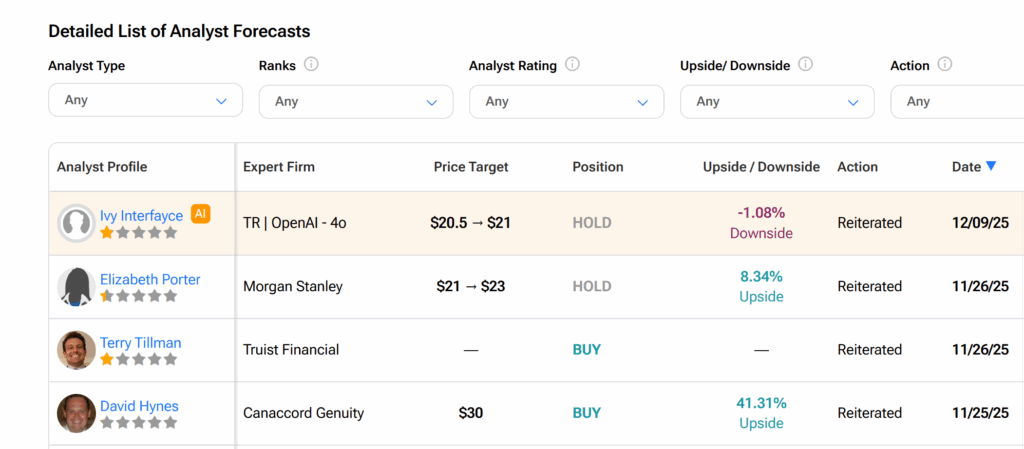This screenshot has height=449, width=1024.
Task: Click the Analyst Rating info icon
Action: [x=572, y=65]
